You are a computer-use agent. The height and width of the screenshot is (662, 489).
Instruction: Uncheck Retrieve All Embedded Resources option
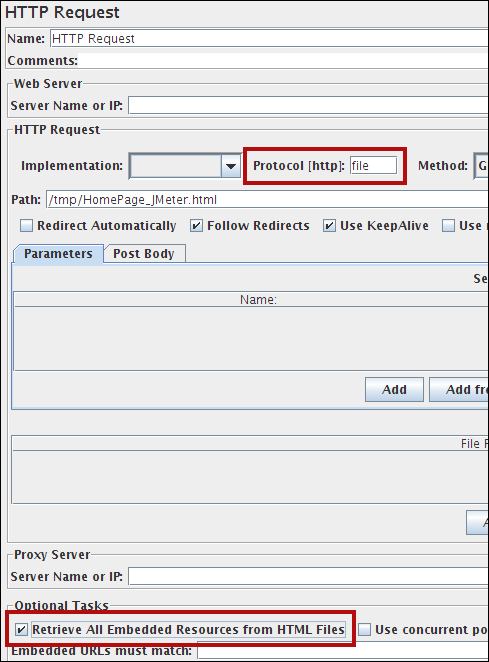(21, 630)
